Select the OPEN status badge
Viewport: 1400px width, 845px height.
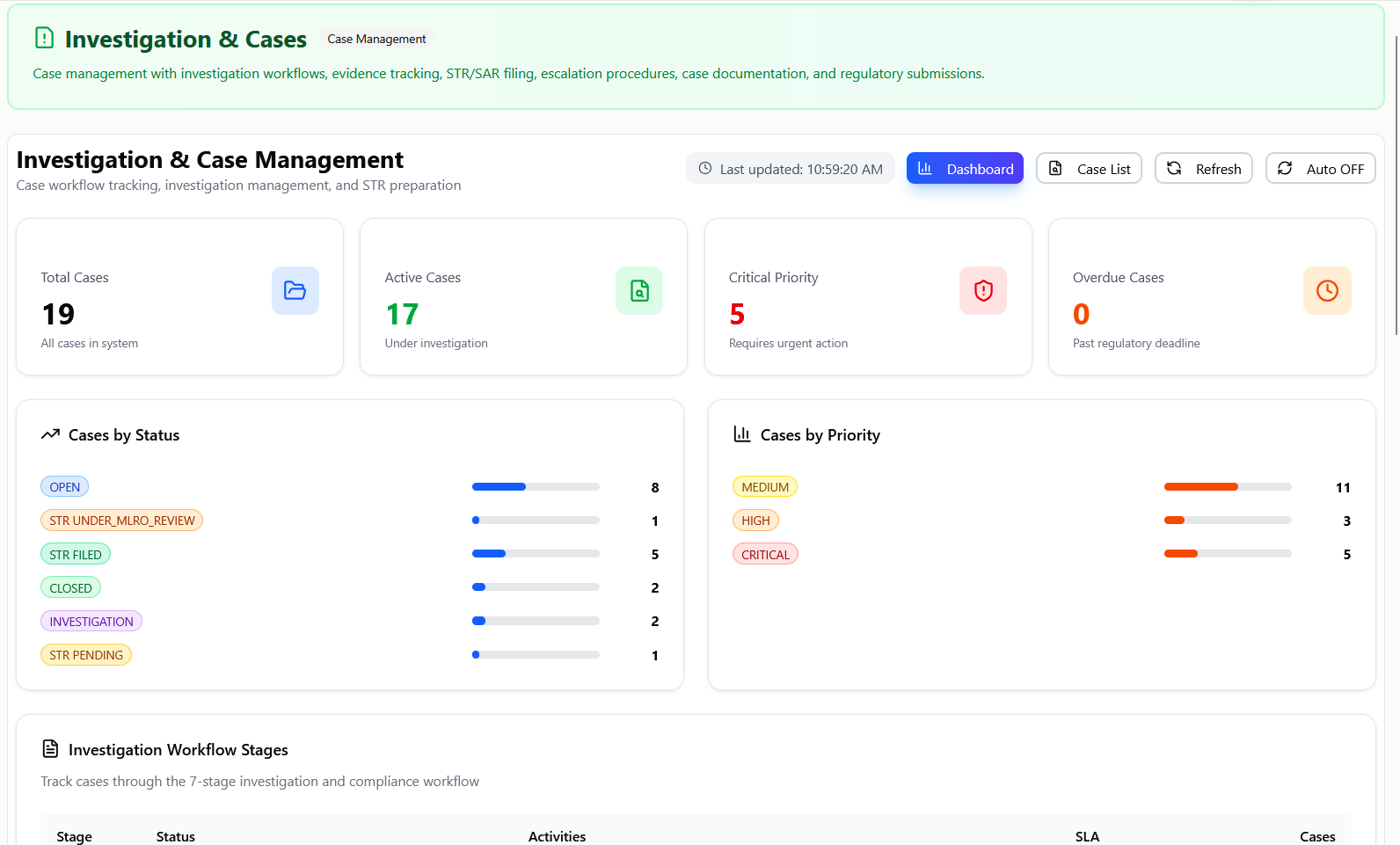click(x=64, y=487)
